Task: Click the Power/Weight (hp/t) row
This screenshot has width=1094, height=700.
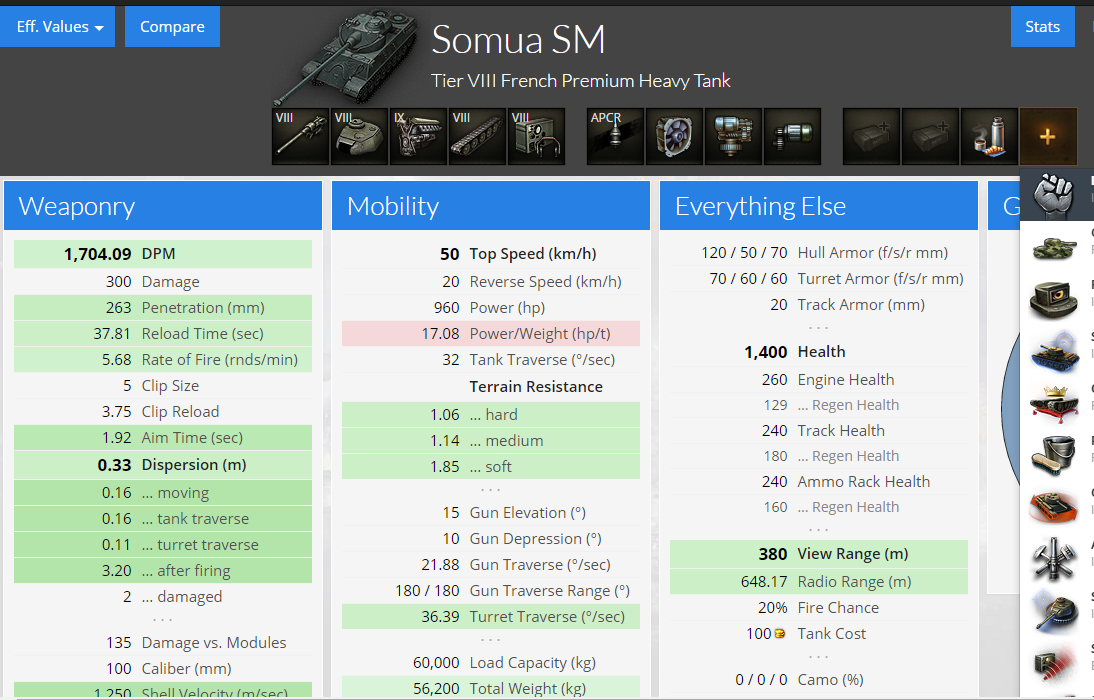Action: [x=490, y=334]
